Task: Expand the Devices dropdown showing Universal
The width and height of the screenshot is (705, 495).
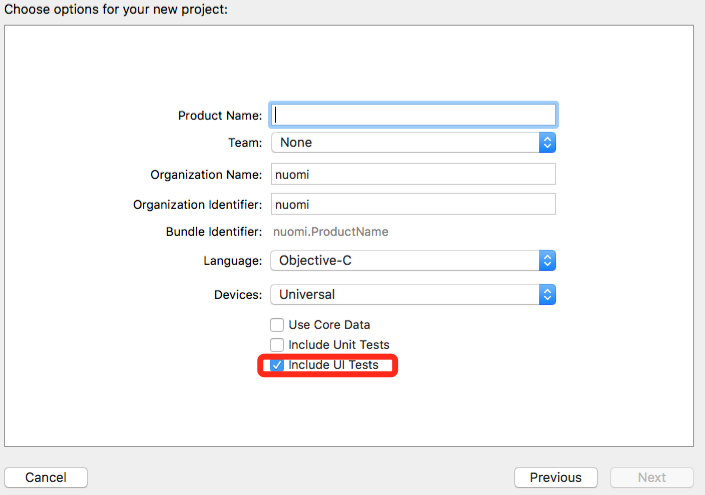Action: pyautogui.click(x=405, y=295)
